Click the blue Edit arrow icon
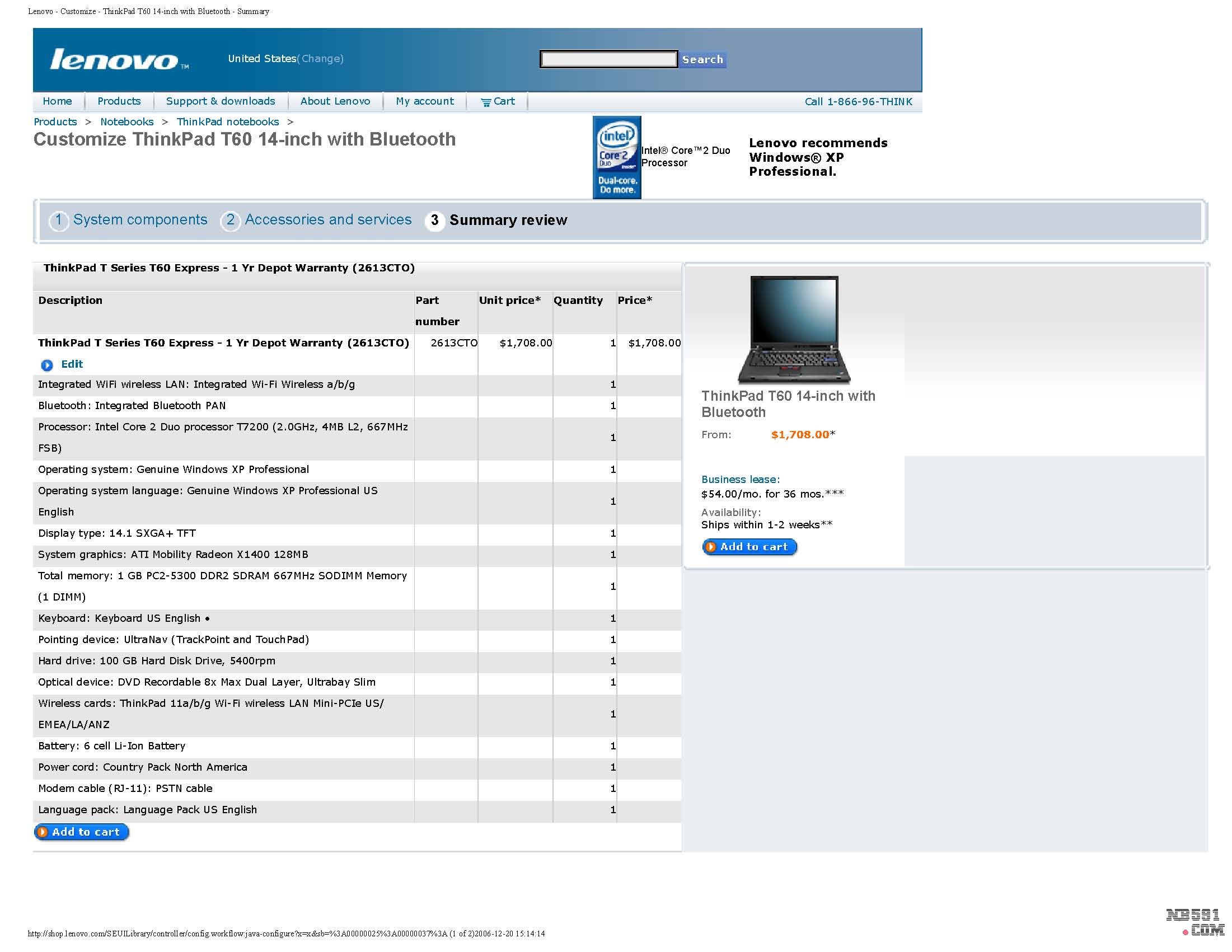Viewport: 1232px width, 952px height. [x=47, y=365]
